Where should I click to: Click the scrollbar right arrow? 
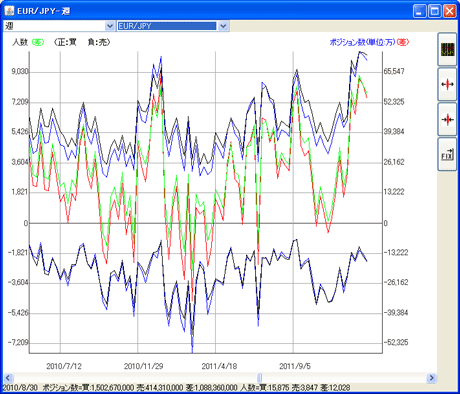point(431,378)
